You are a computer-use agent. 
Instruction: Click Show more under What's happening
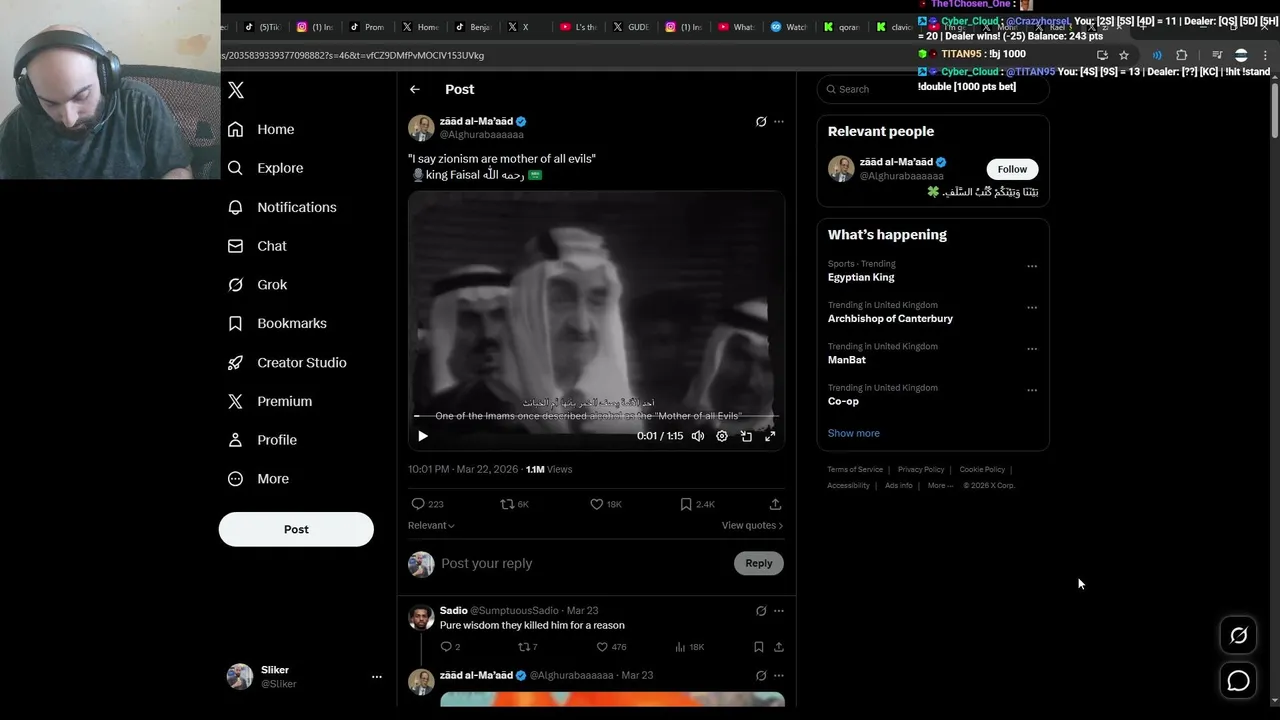click(x=853, y=433)
